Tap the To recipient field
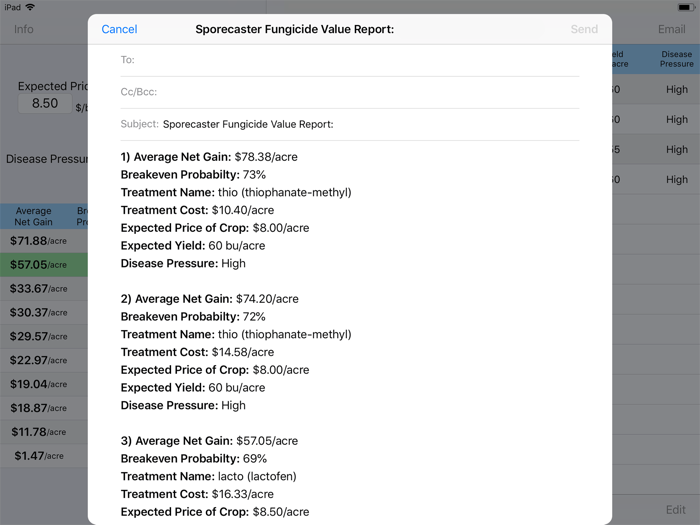The height and width of the screenshot is (525, 700). tap(350, 60)
